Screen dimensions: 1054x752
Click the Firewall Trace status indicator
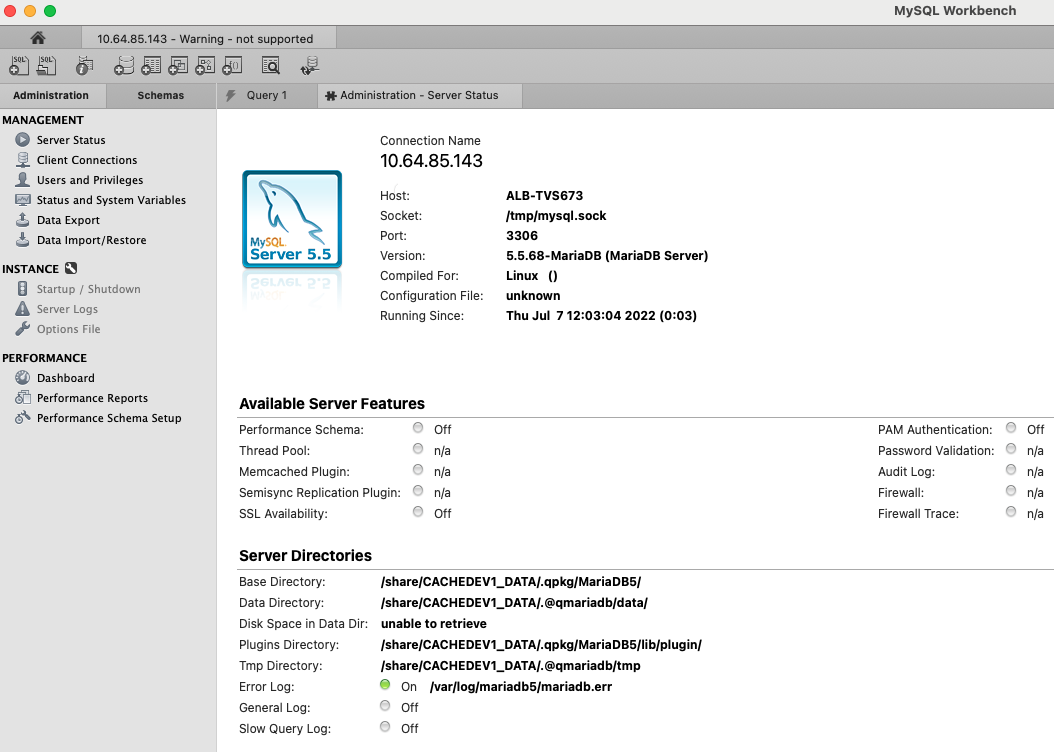pyautogui.click(x=1011, y=512)
